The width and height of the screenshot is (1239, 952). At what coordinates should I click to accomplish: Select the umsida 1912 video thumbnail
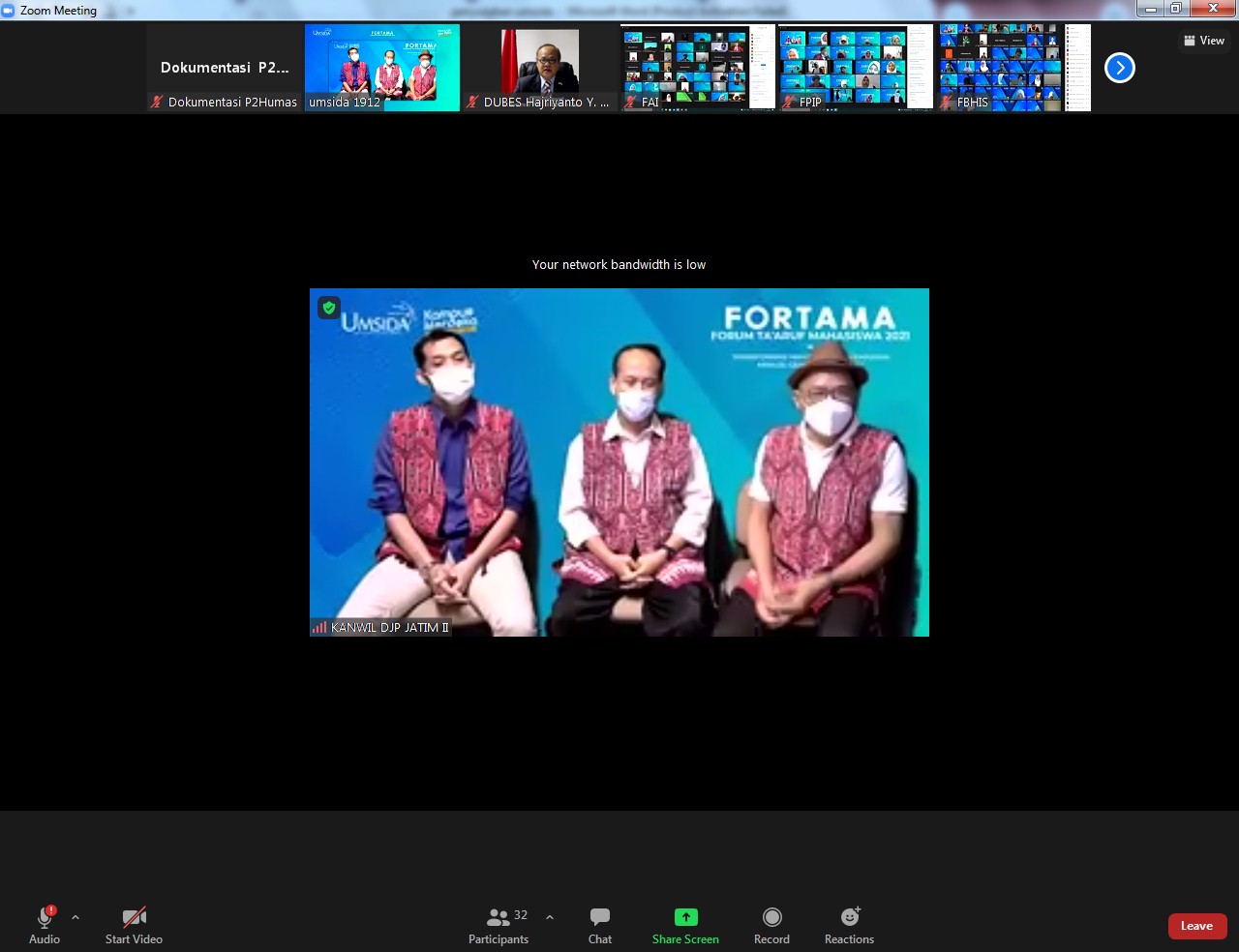[382, 66]
